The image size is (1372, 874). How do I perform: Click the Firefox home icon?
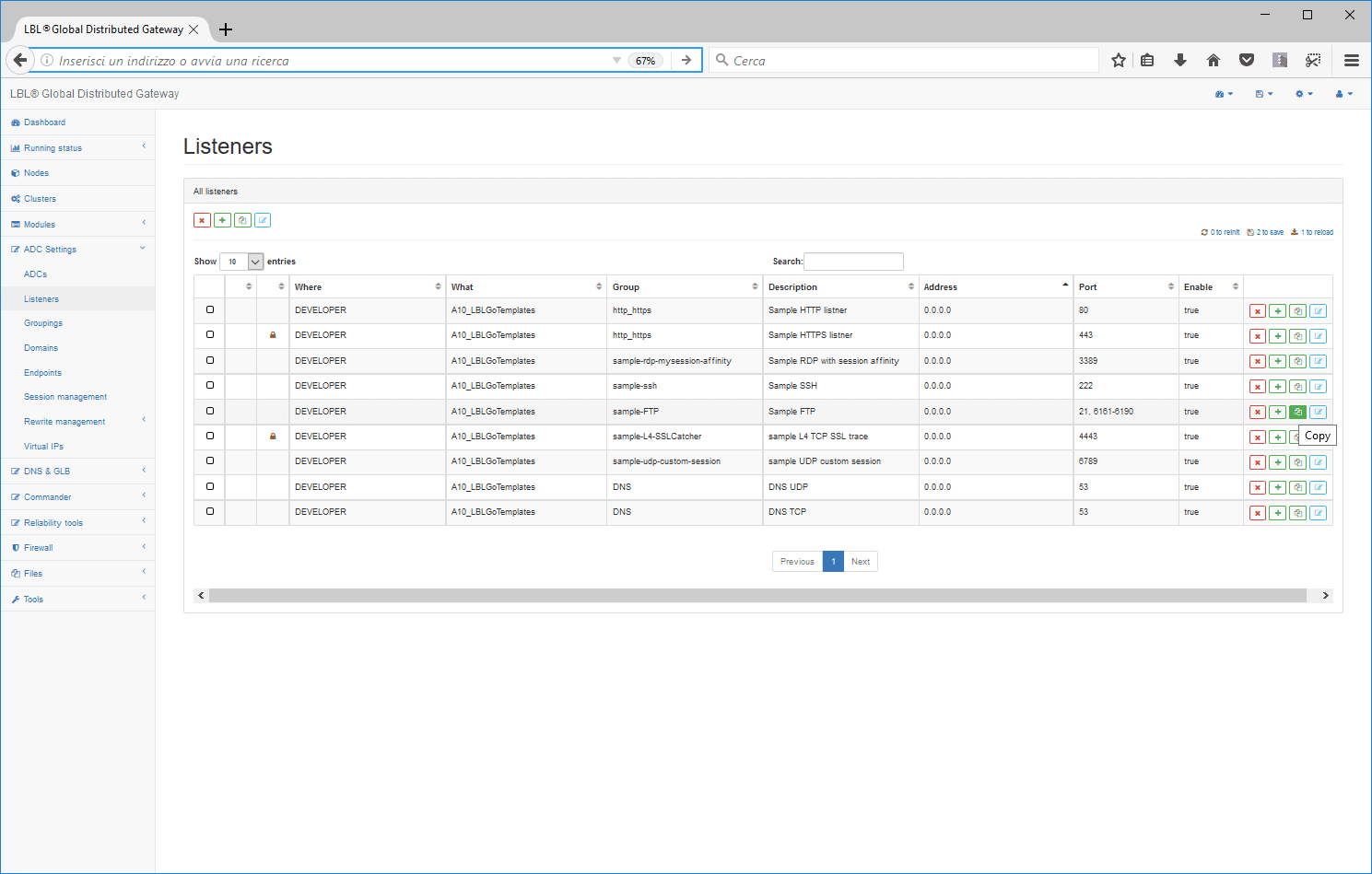[1214, 60]
